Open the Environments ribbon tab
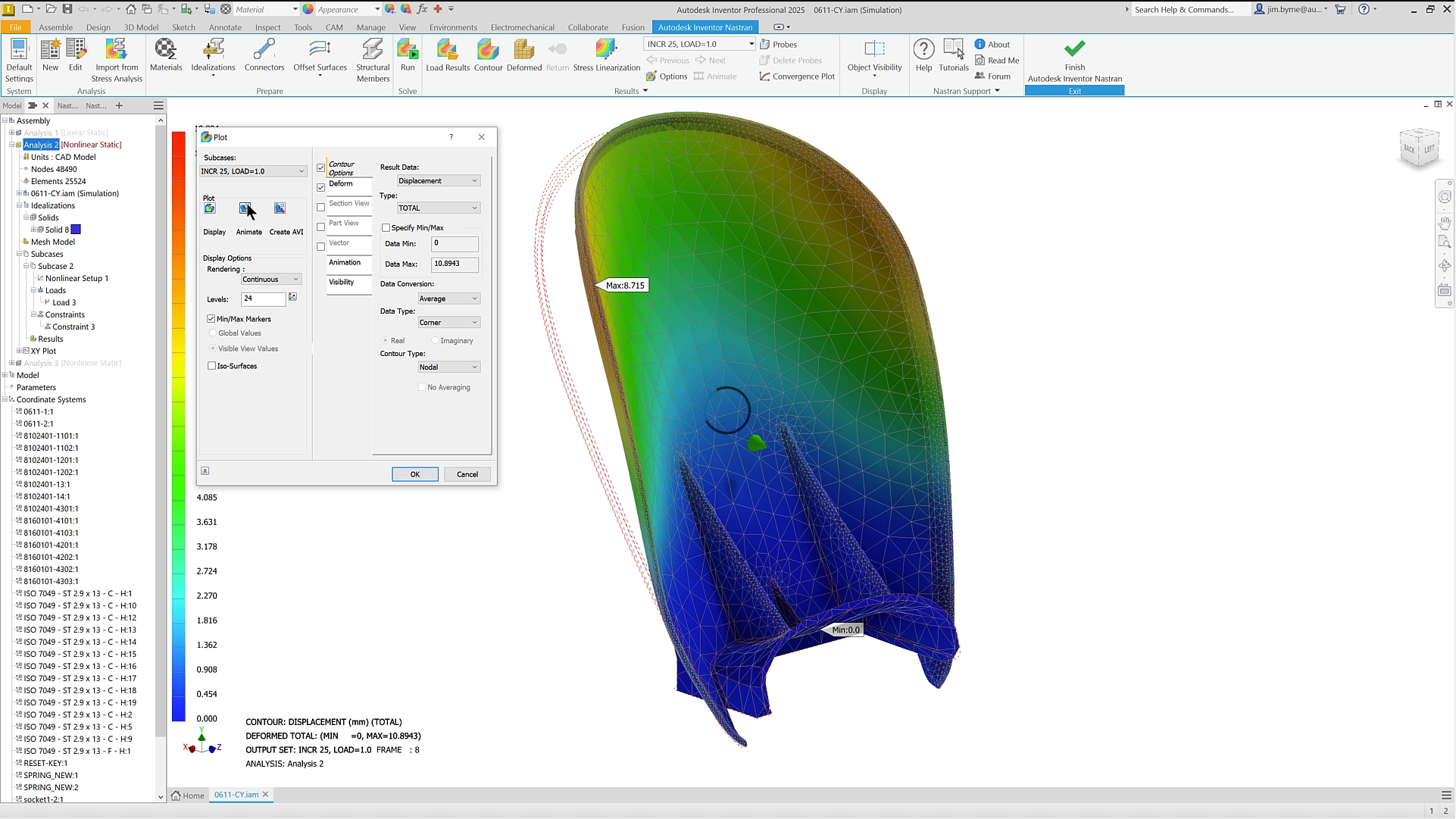1456x819 pixels. [453, 27]
